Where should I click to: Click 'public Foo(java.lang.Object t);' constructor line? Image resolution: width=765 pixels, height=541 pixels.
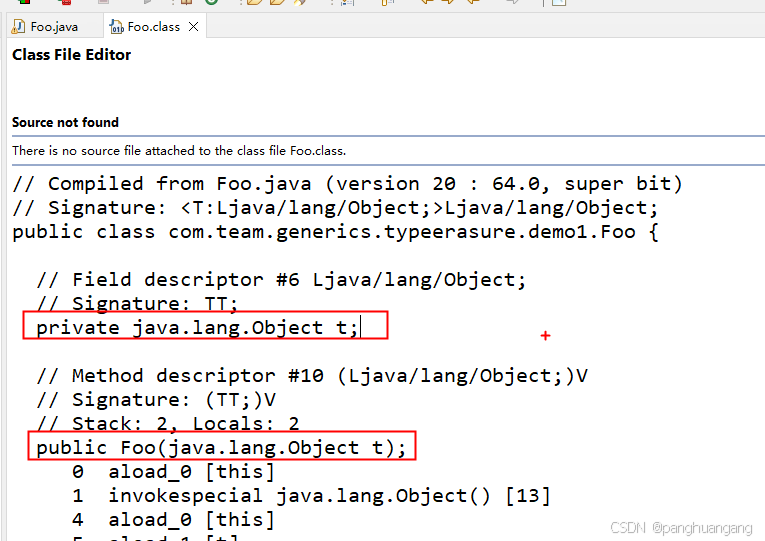(221, 448)
